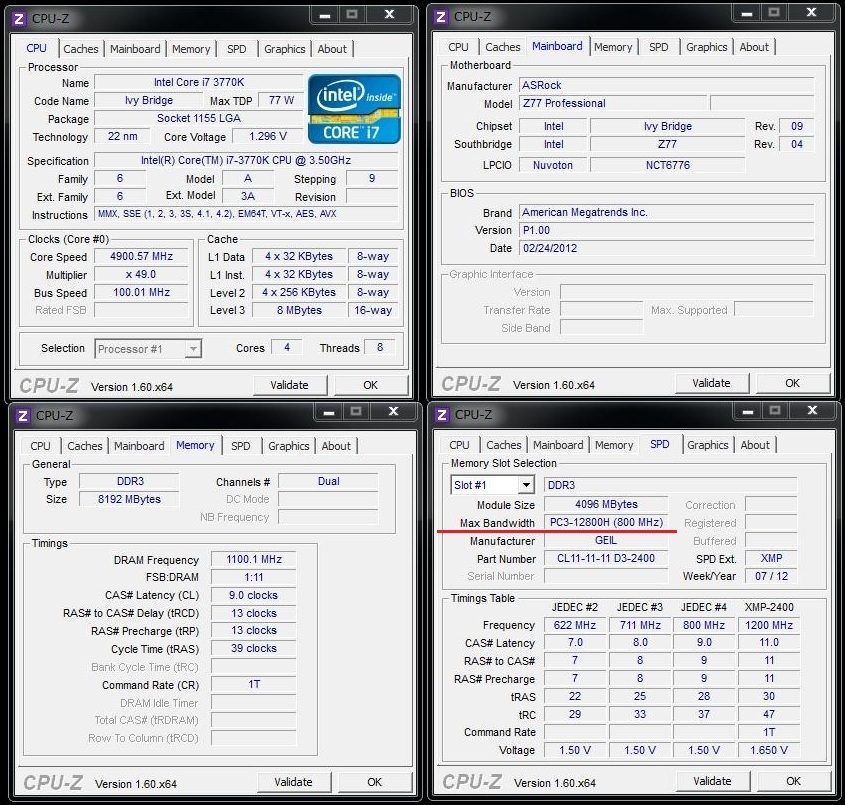Go to About tab in the Memory window
The image size is (845, 805).
[336, 446]
